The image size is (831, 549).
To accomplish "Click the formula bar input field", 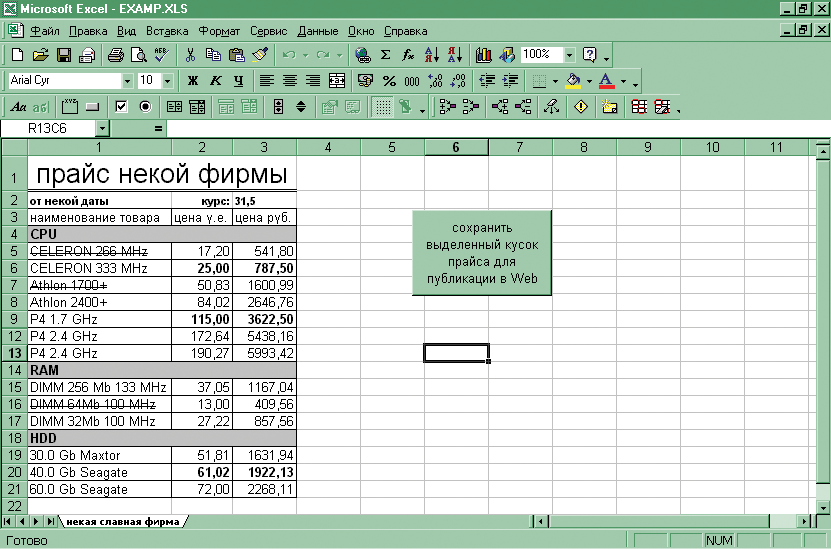I will pos(498,129).
